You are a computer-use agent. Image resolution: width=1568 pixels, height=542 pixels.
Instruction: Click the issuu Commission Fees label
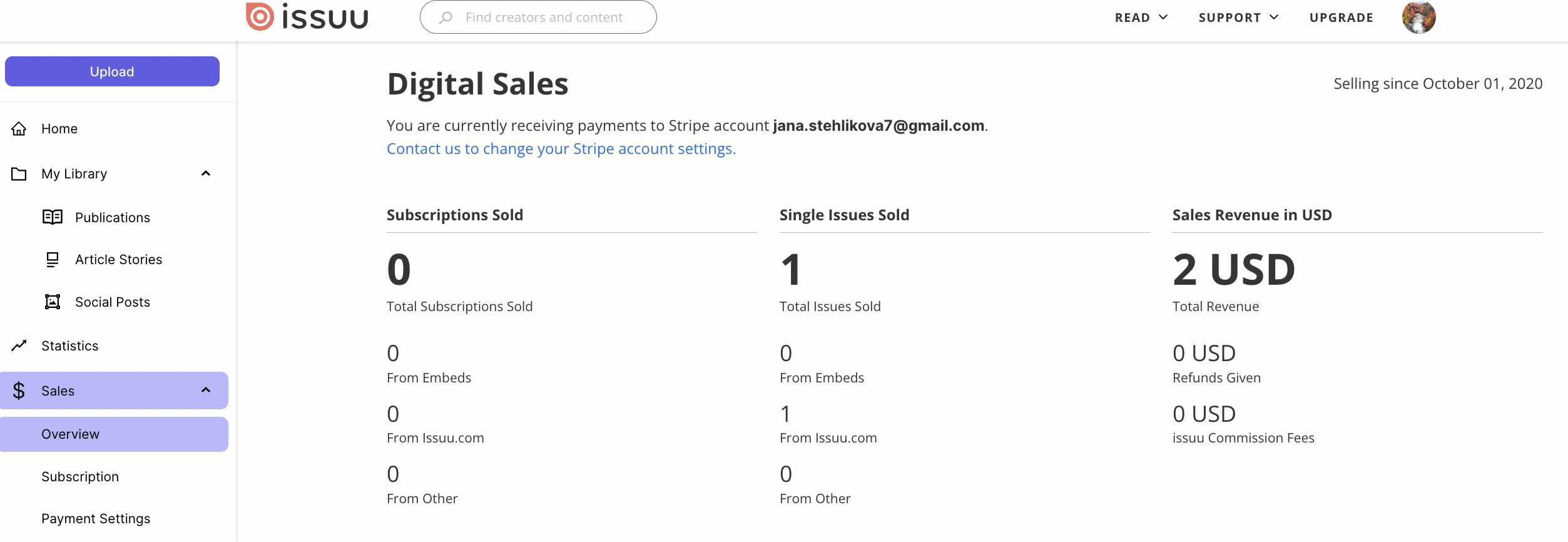point(1243,438)
